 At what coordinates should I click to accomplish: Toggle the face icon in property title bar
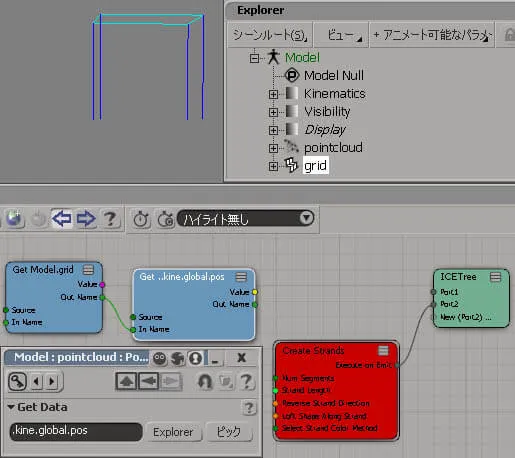159,358
